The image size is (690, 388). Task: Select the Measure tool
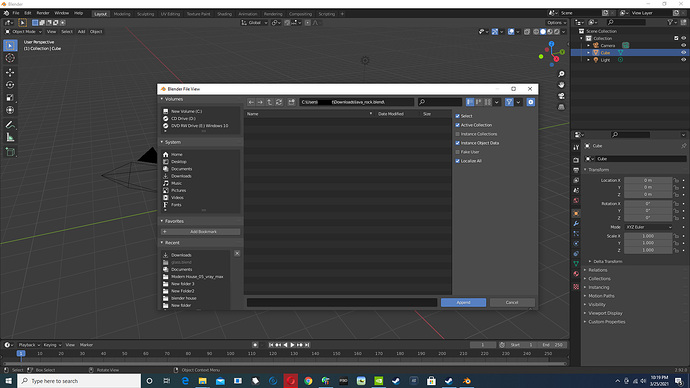pos(10,138)
